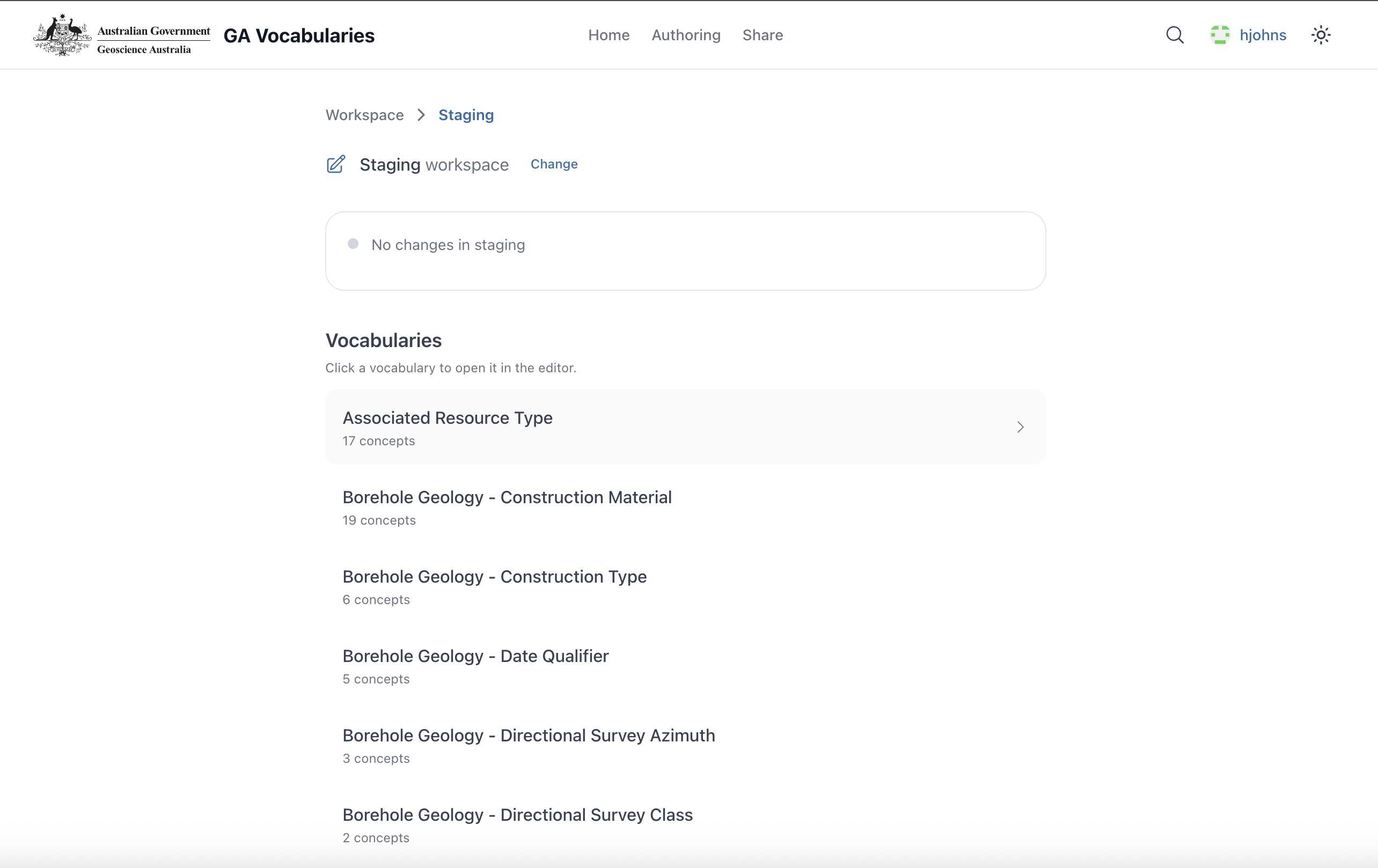
Task: Click the GA Vocabularies site title
Action: click(x=299, y=35)
